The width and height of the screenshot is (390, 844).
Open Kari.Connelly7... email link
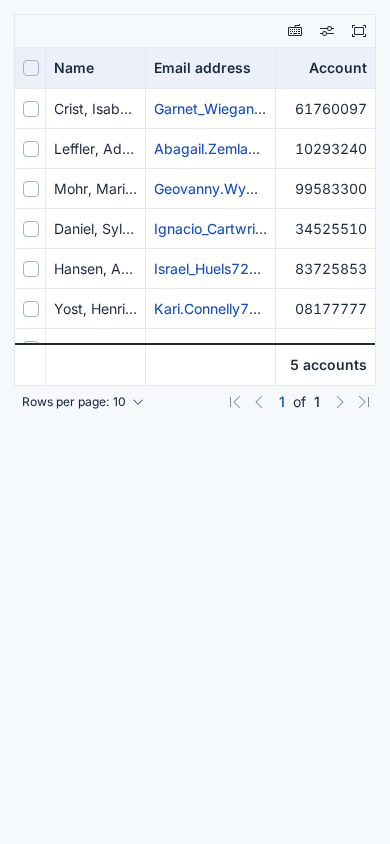pyautogui.click(x=208, y=309)
